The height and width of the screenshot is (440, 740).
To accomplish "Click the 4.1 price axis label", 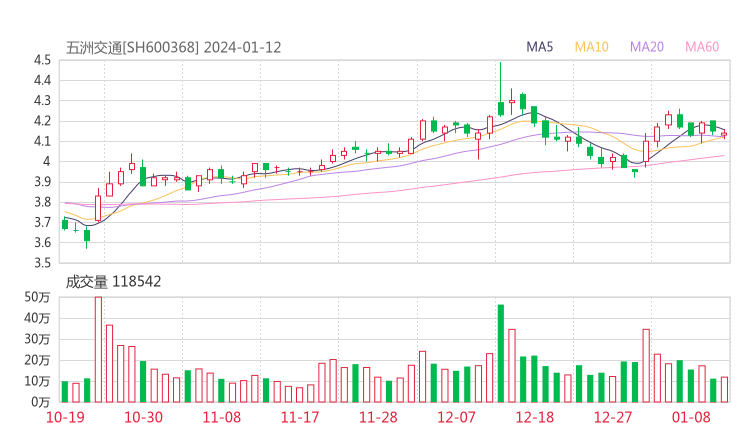I will [42, 141].
